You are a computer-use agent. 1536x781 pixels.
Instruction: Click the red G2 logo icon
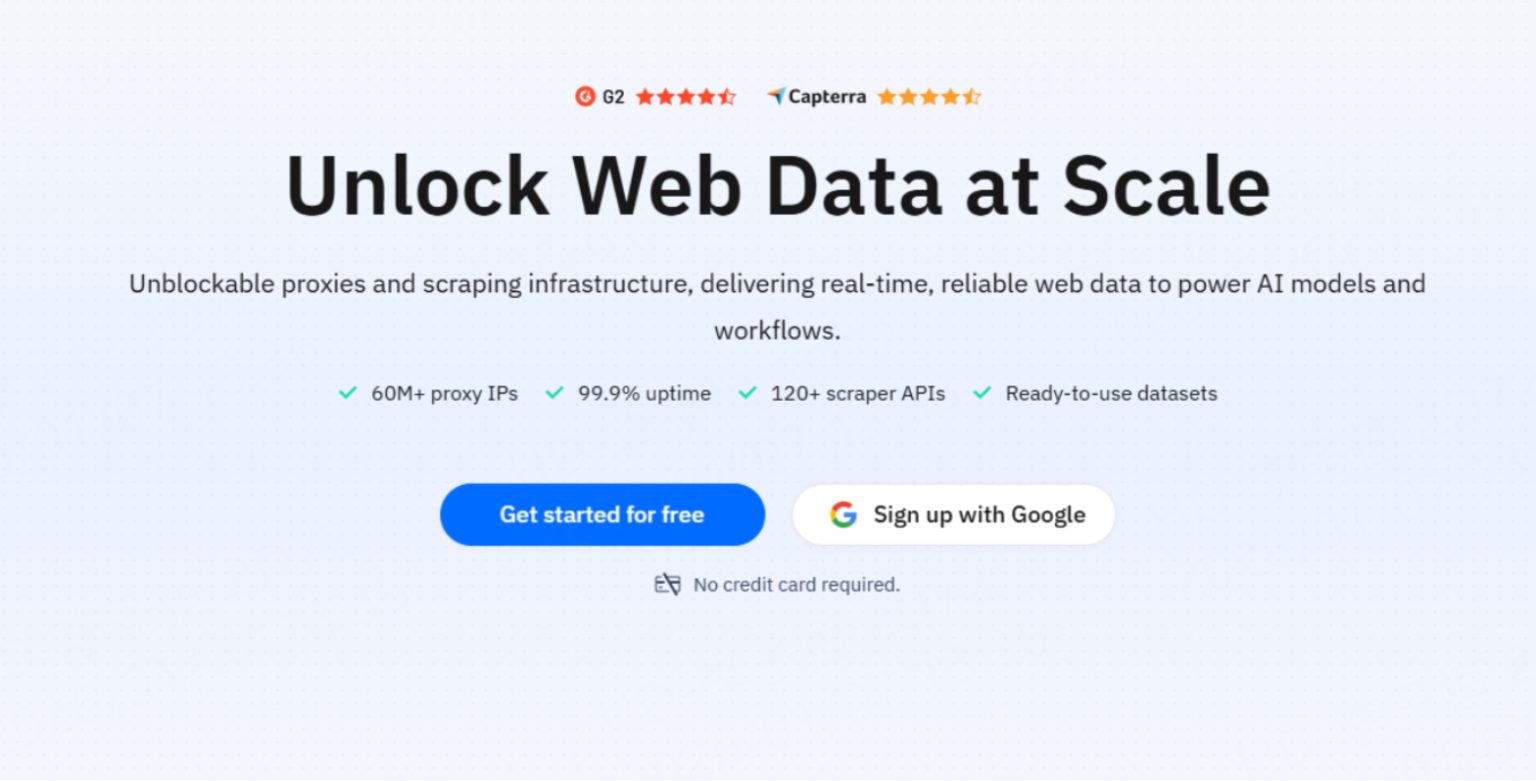click(x=585, y=96)
